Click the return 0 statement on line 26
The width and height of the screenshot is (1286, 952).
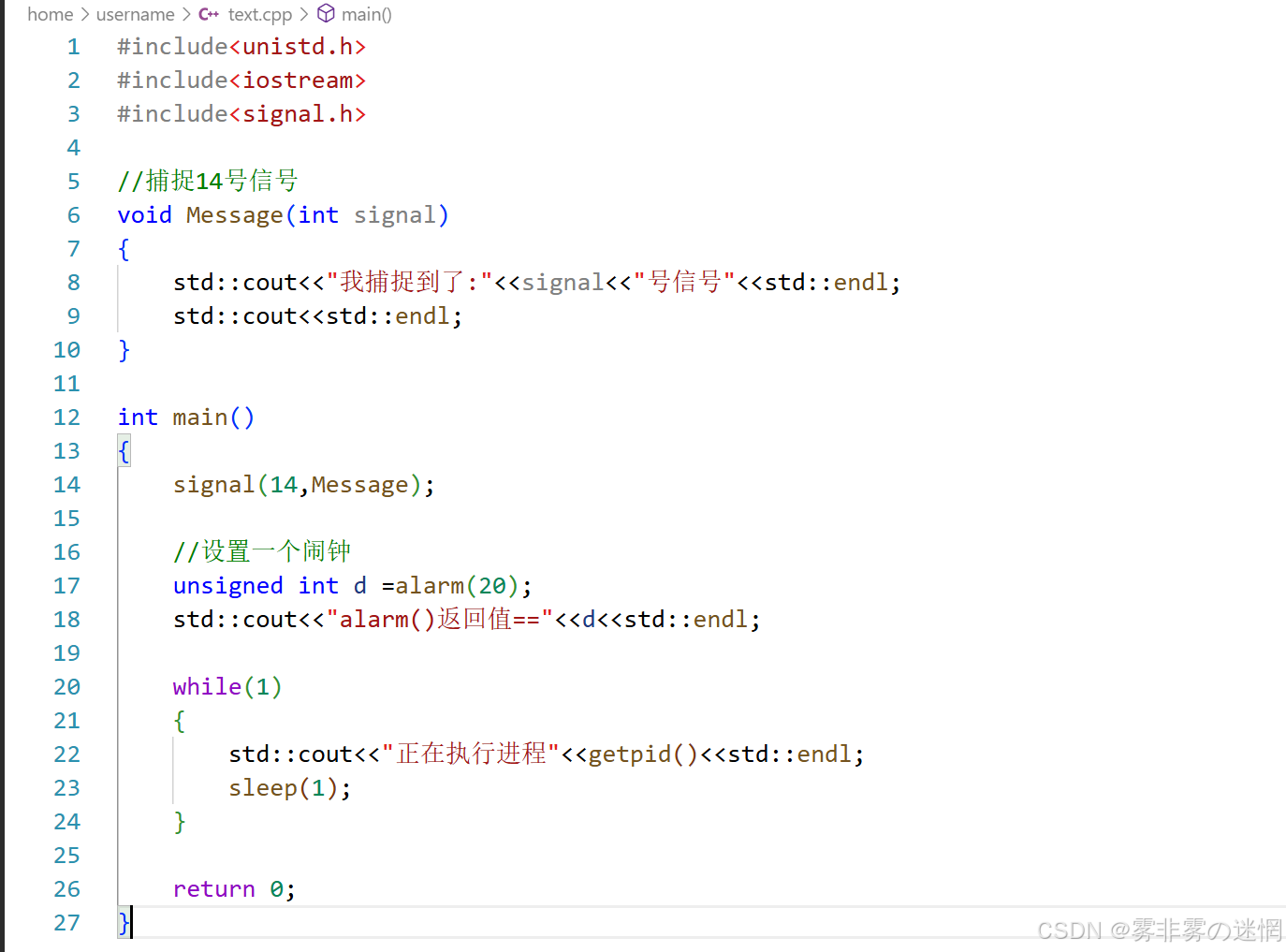[x=232, y=888]
